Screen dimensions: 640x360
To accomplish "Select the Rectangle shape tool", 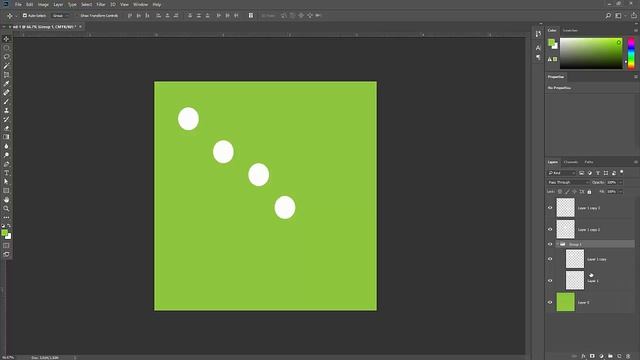I will (6, 191).
